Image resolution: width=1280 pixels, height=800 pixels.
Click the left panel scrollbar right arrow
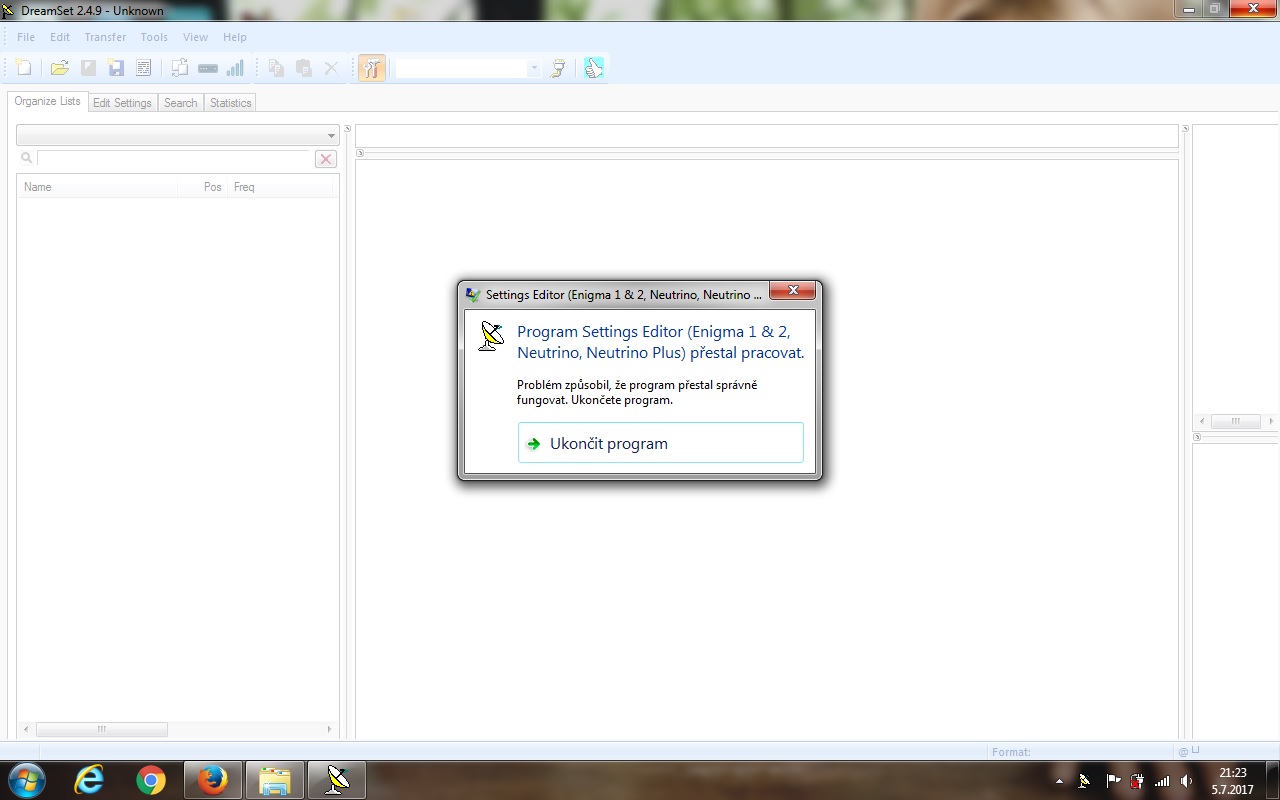click(x=329, y=730)
